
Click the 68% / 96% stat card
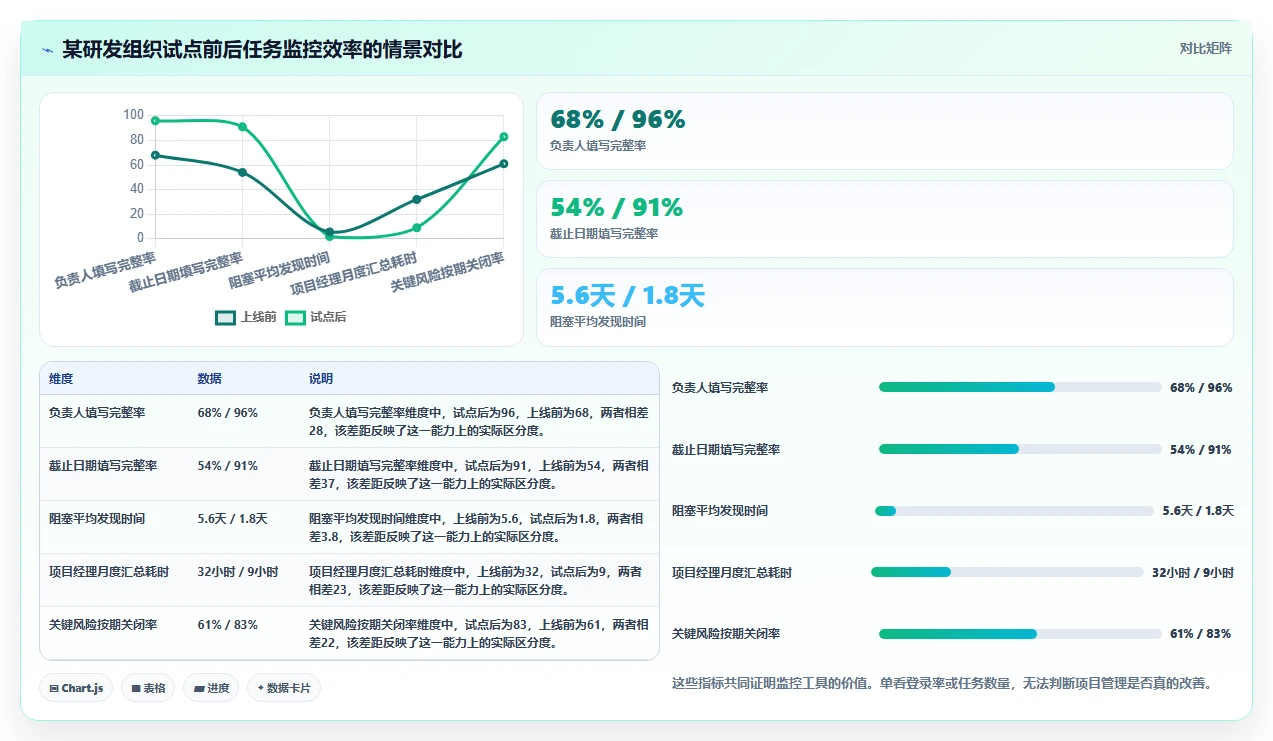(885, 131)
